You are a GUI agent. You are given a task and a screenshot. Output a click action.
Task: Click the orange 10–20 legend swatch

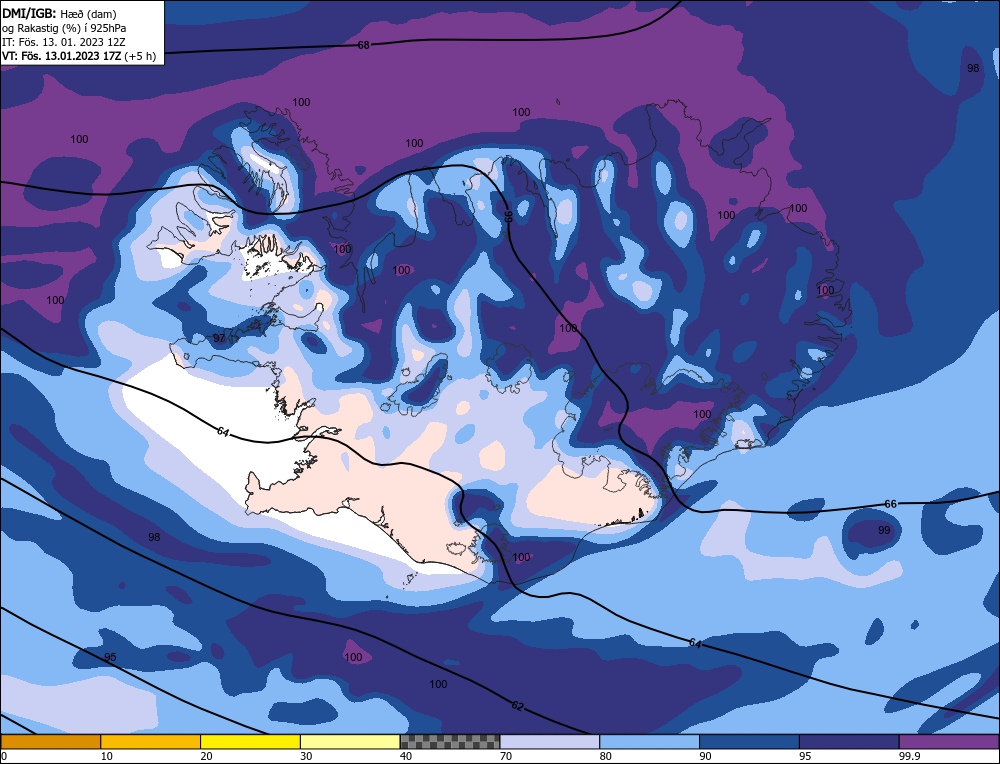151,742
